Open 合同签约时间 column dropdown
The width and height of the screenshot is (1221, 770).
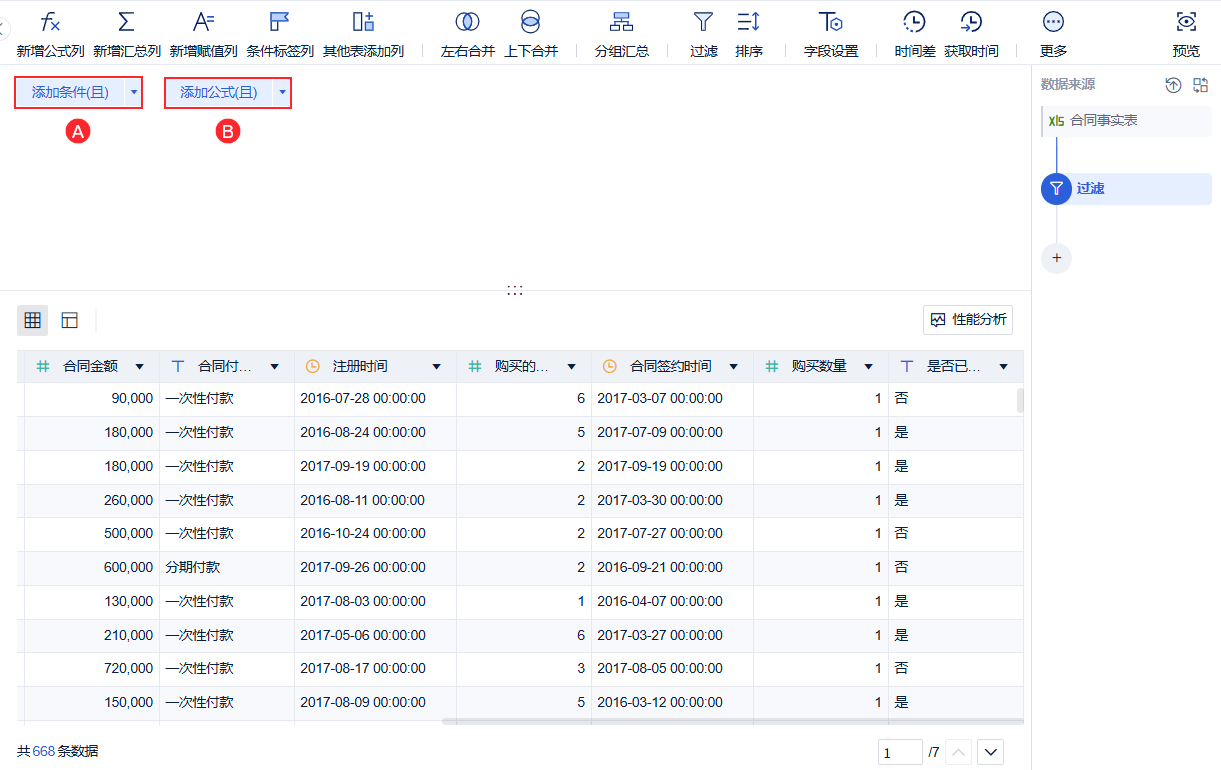click(734, 367)
